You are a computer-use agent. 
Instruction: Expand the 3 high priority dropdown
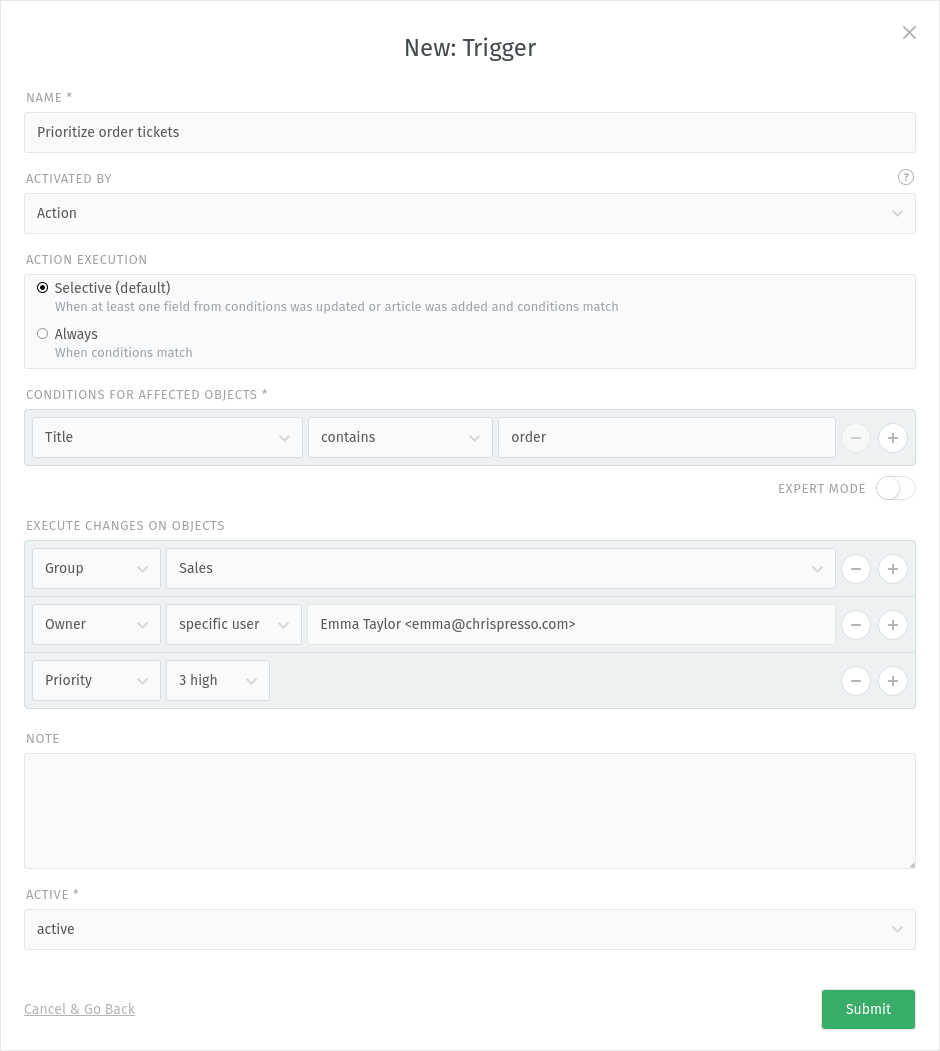[x=218, y=680]
